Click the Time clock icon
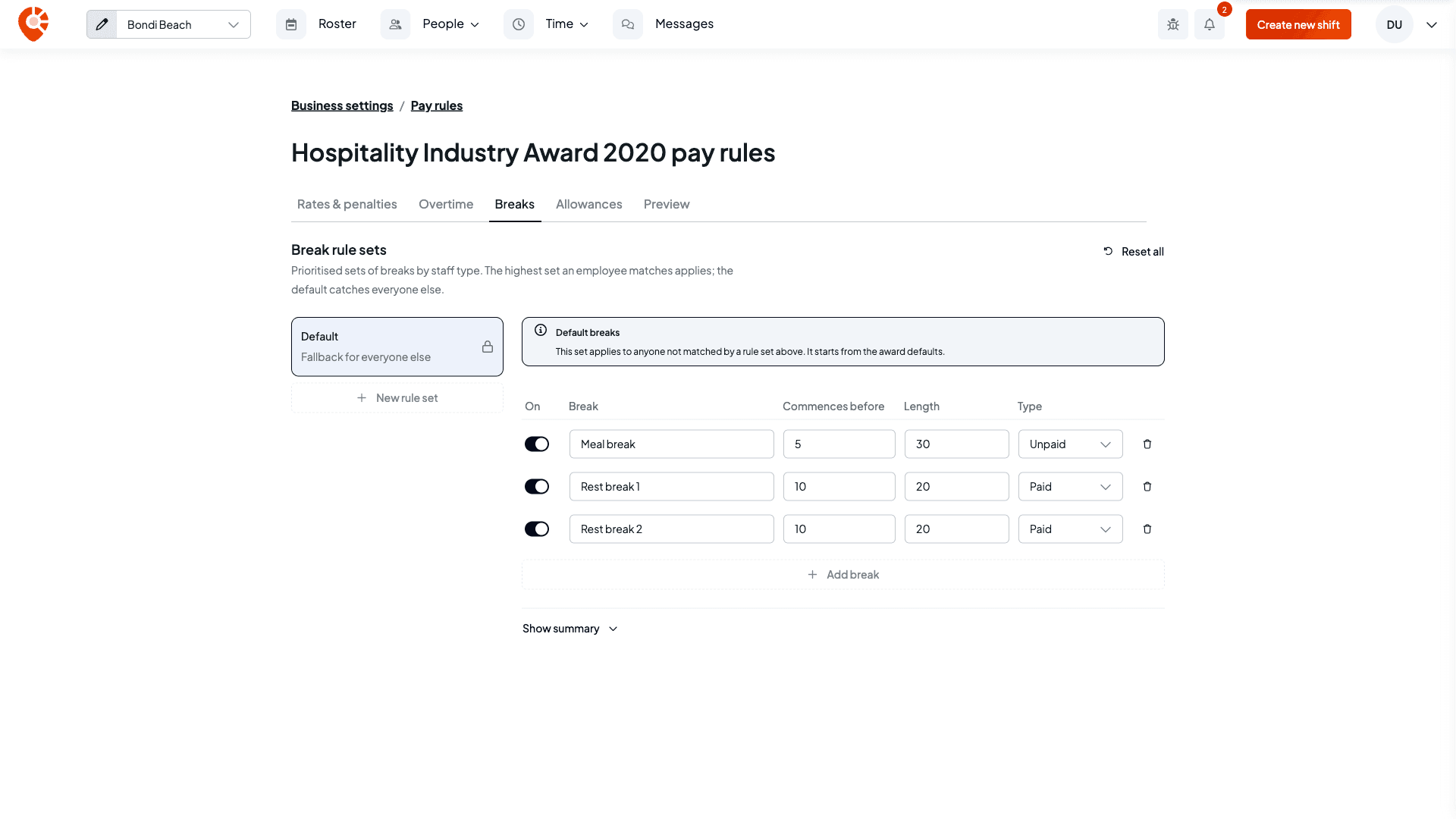The height and width of the screenshot is (819, 1456). [519, 24]
